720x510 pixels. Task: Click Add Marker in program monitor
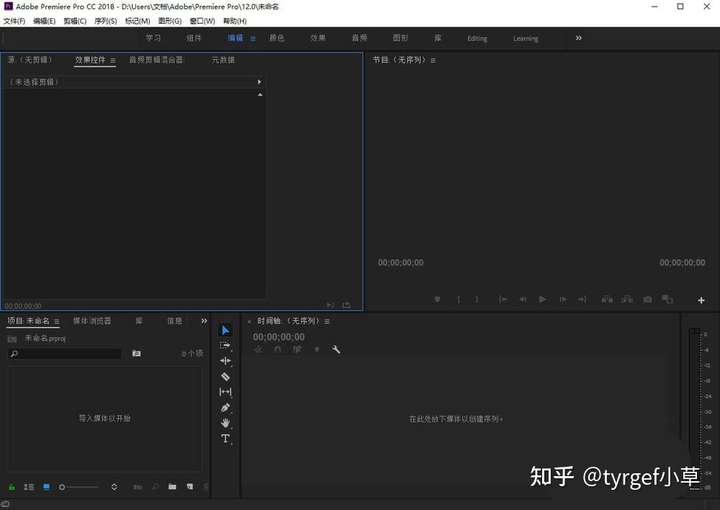437,299
